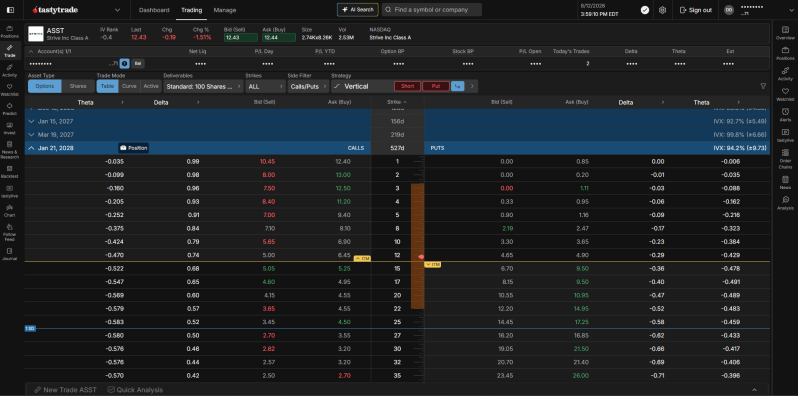This screenshot has width=798, height=396.
Task: Open tastylive in the left sidebar
Action: 10,191
